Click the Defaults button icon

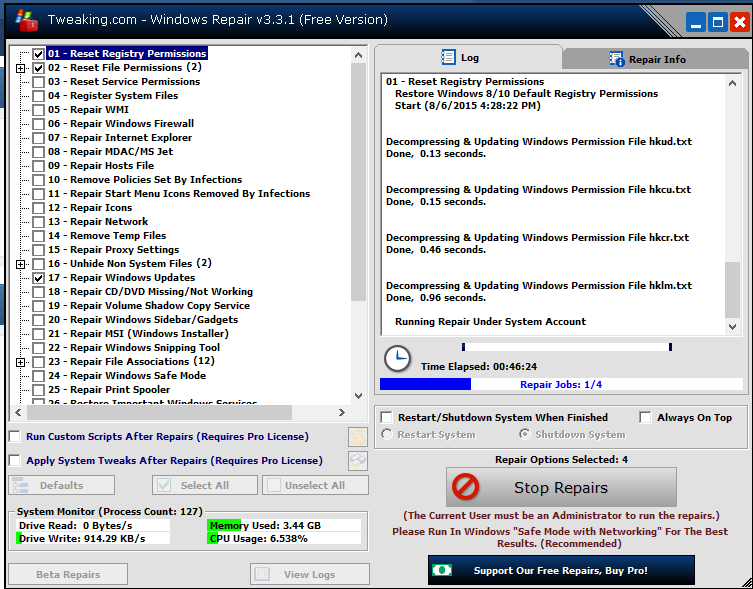[20, 485]
